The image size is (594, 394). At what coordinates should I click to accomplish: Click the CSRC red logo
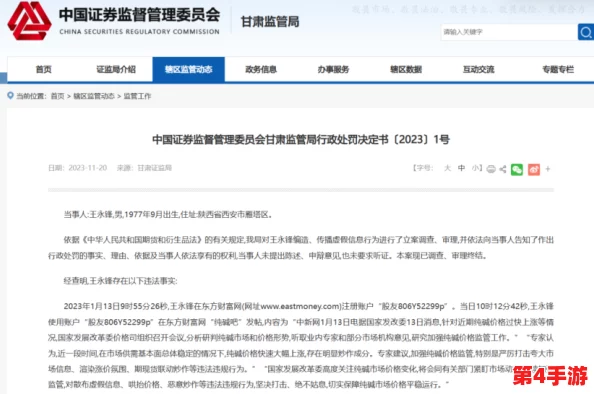click(30, 20)
